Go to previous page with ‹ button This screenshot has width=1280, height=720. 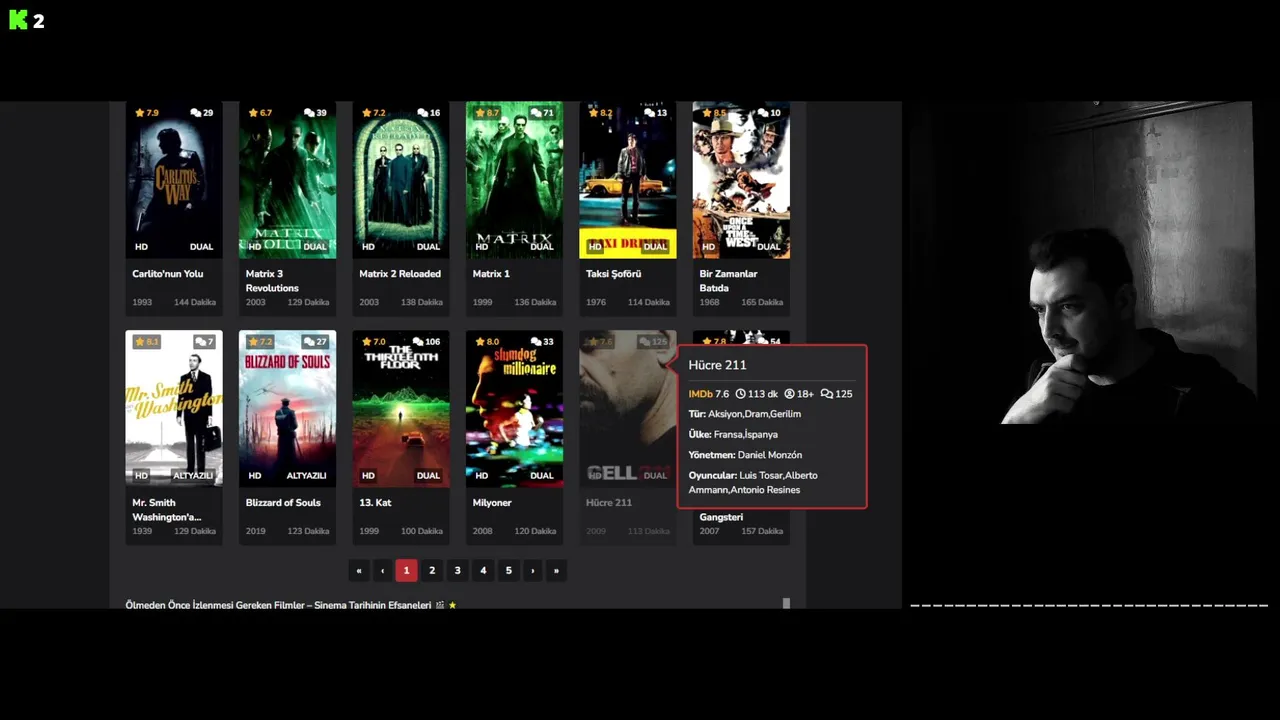[382, 570]
